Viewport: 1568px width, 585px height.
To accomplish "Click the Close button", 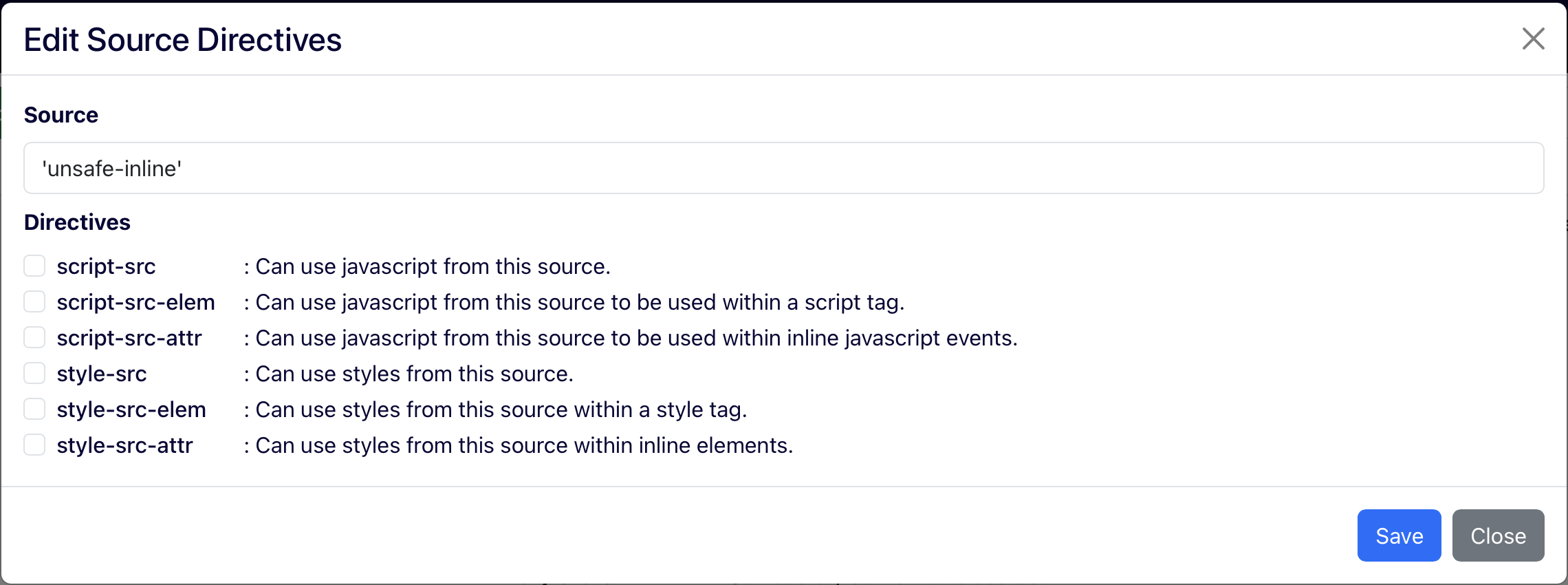I will (x=1497, y=535).
